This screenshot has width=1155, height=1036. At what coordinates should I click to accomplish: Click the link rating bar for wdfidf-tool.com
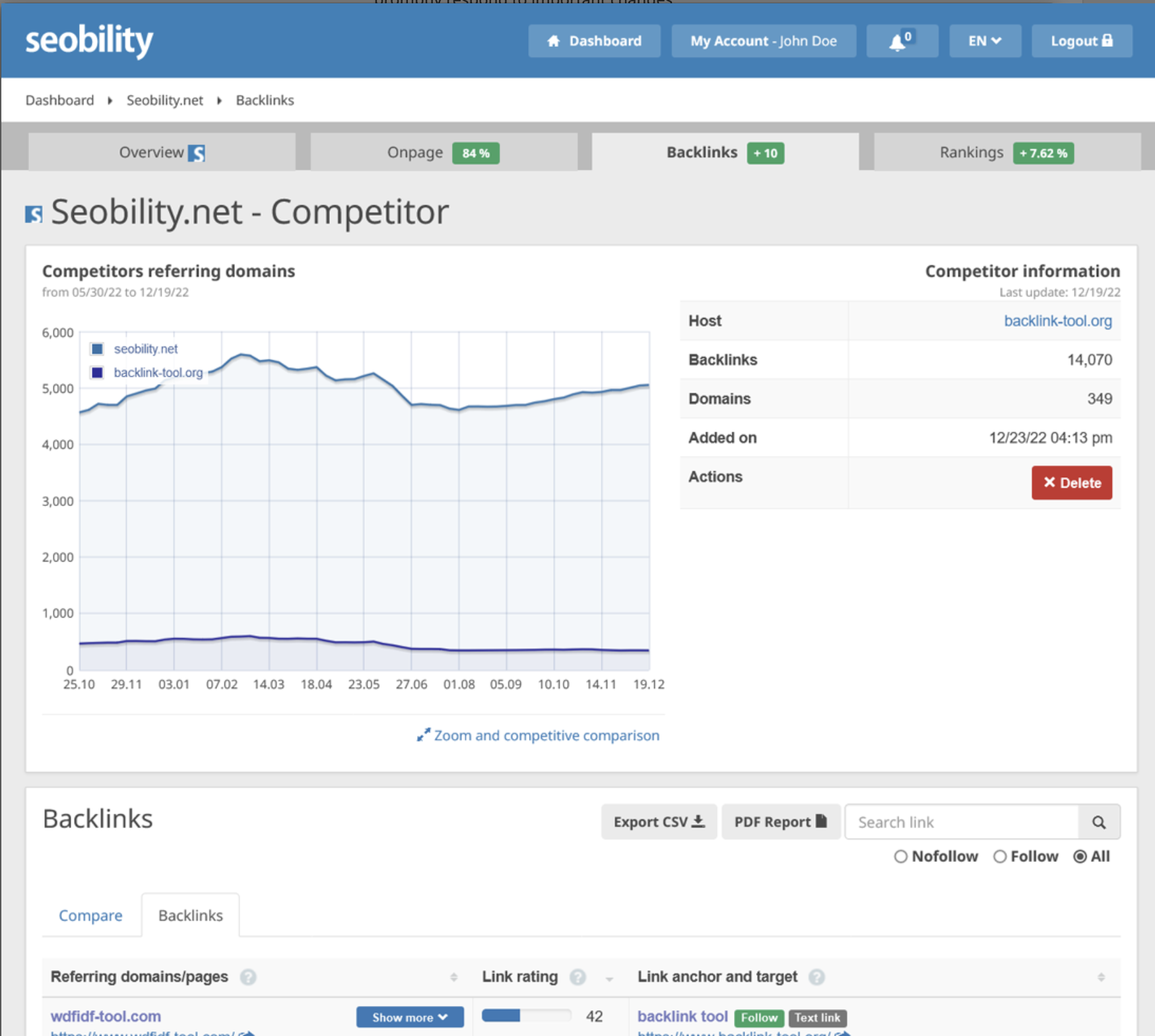526,1016
